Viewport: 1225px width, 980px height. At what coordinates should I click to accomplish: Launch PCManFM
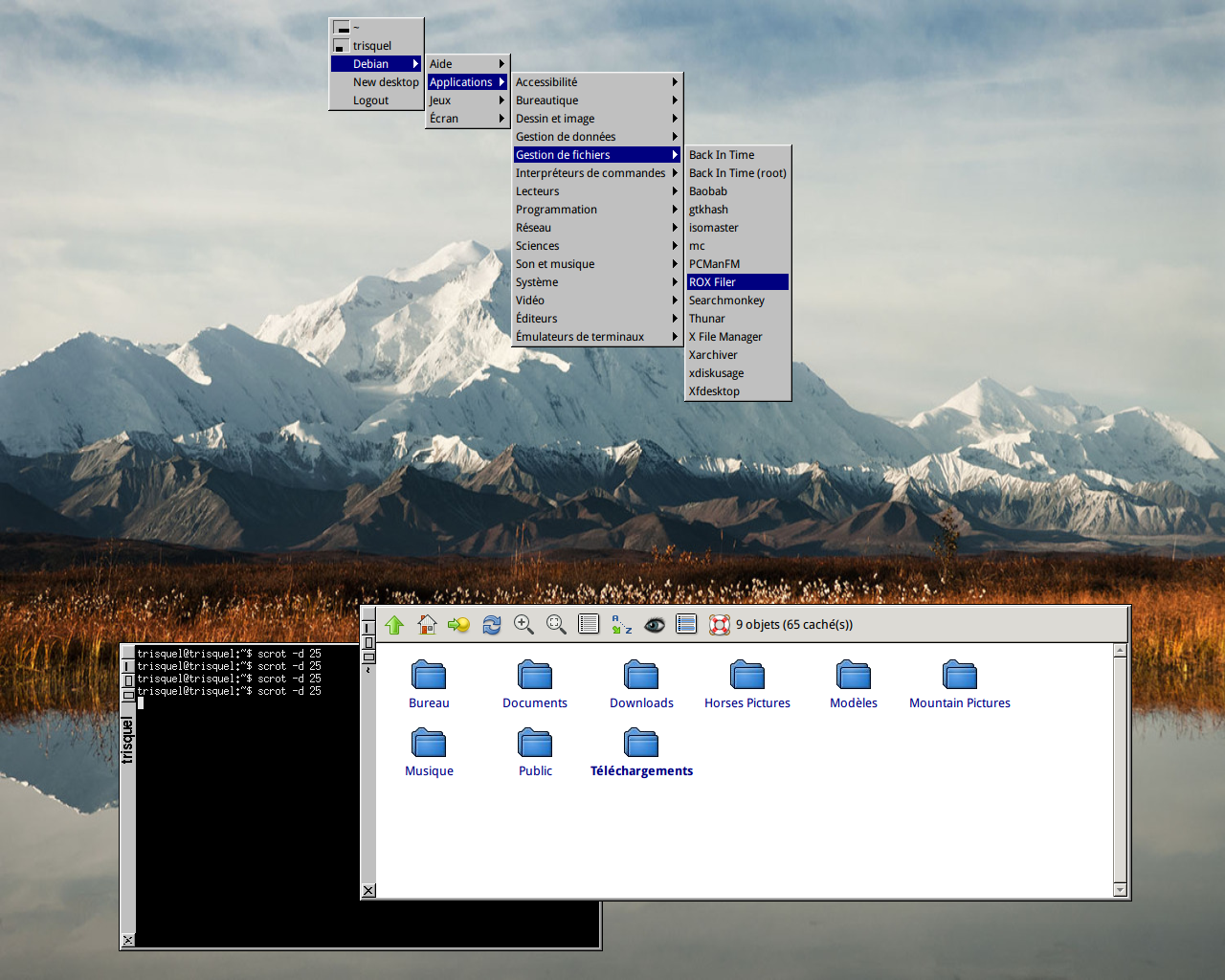[738, 264]
